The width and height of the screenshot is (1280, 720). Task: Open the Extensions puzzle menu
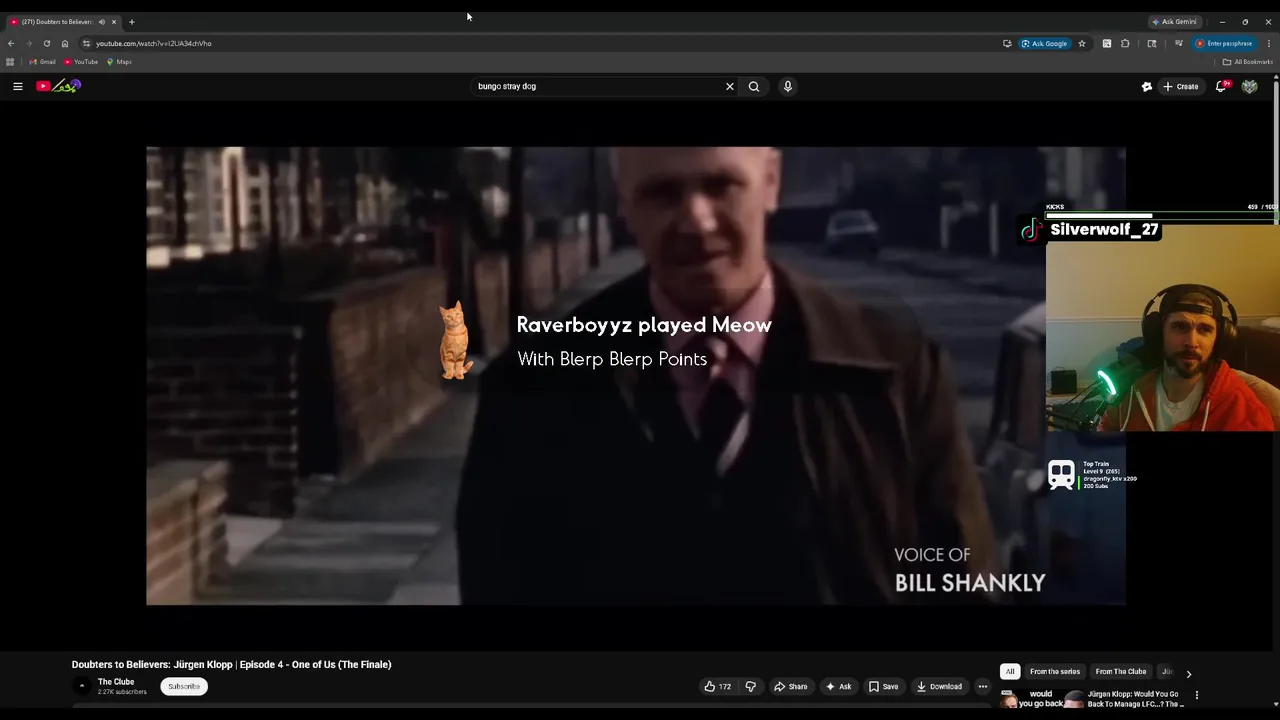click(1125, 44)
